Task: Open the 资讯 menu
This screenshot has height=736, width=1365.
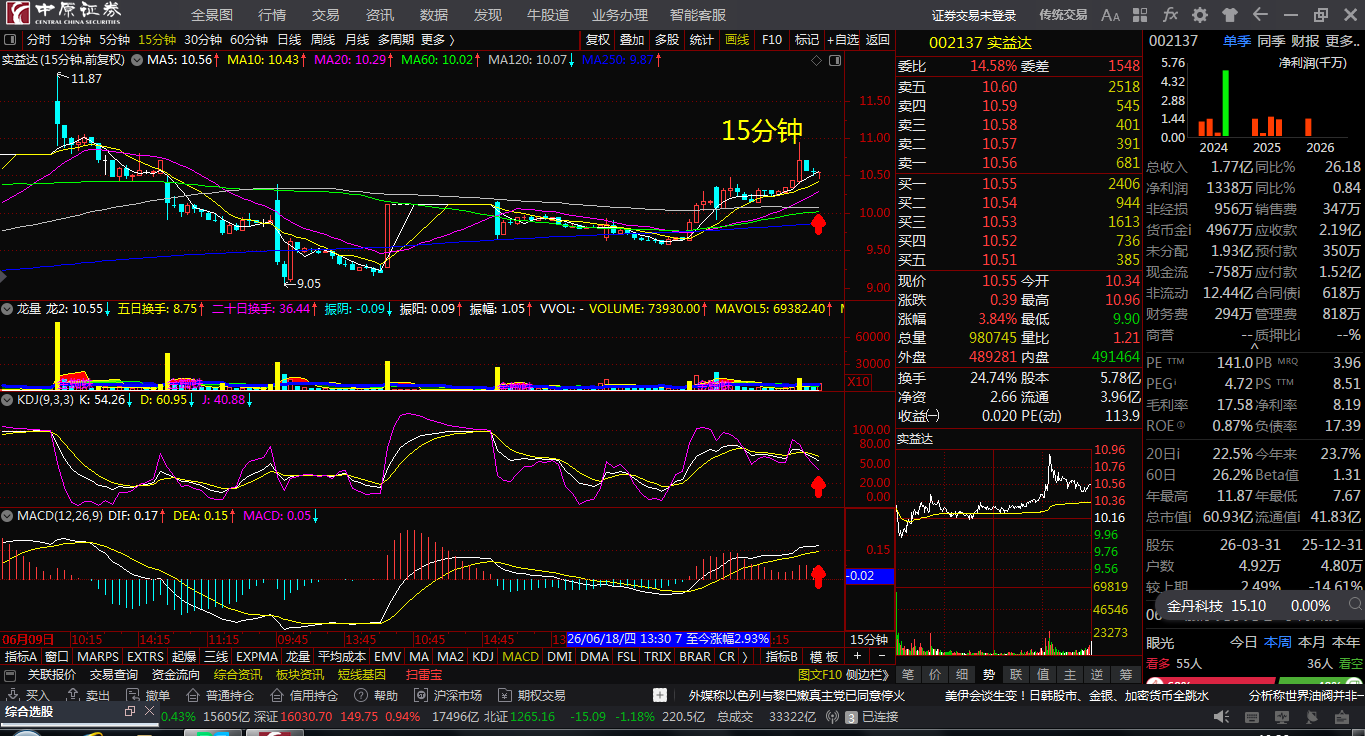Action: 380,15
